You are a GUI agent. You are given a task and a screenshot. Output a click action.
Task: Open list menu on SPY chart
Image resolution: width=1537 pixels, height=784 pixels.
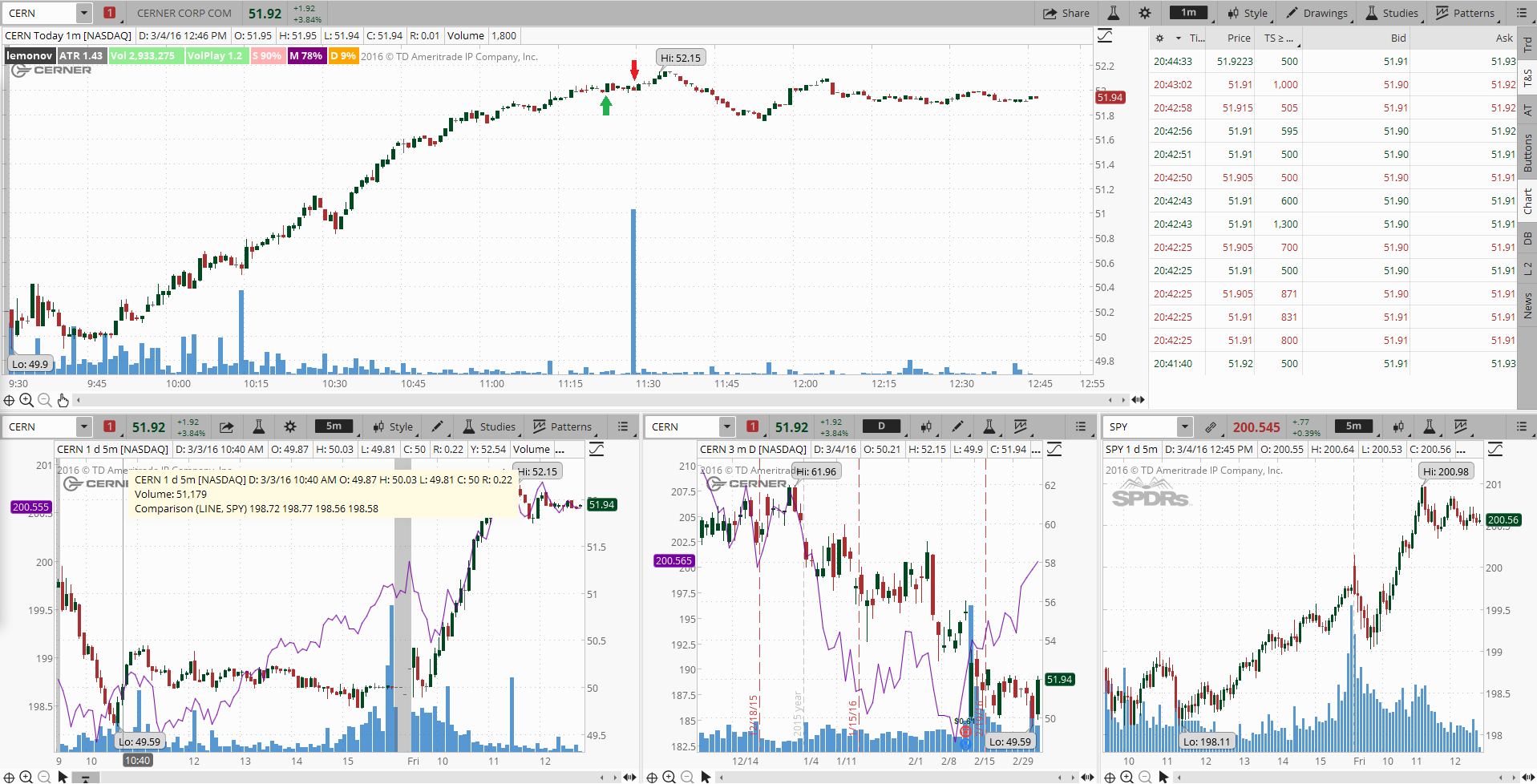click(1522, 427)
